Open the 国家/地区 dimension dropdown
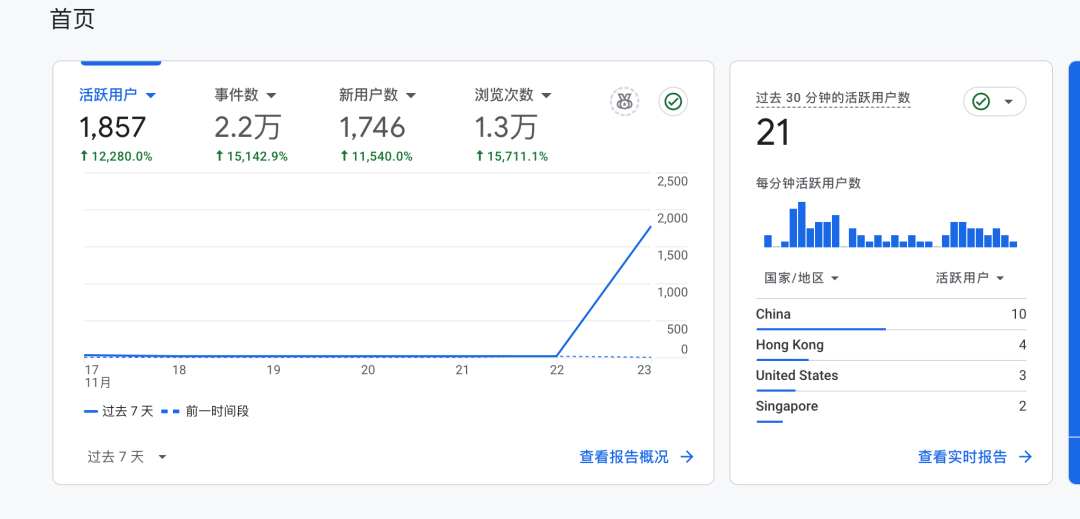 (801, 278)
